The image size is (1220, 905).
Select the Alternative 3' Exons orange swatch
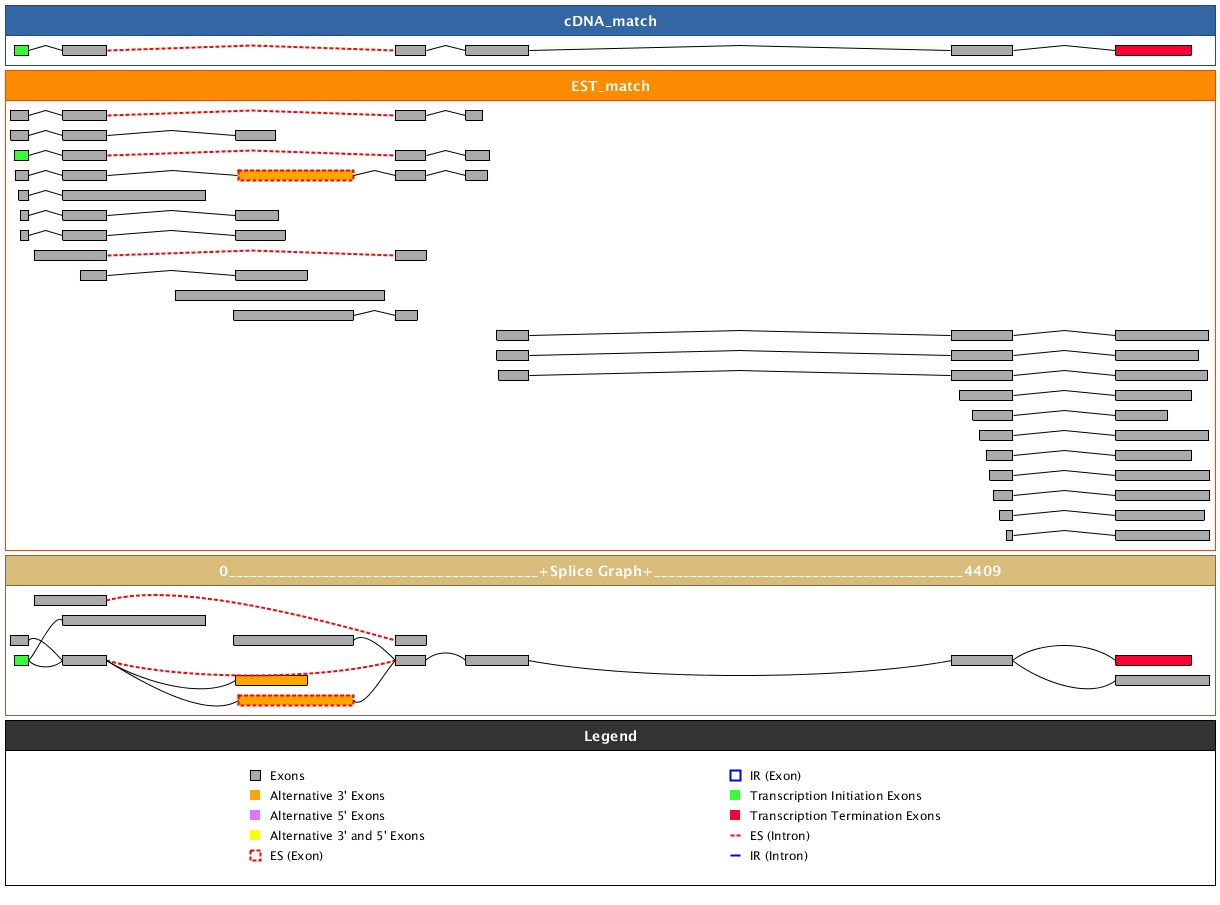click(255, 796)
